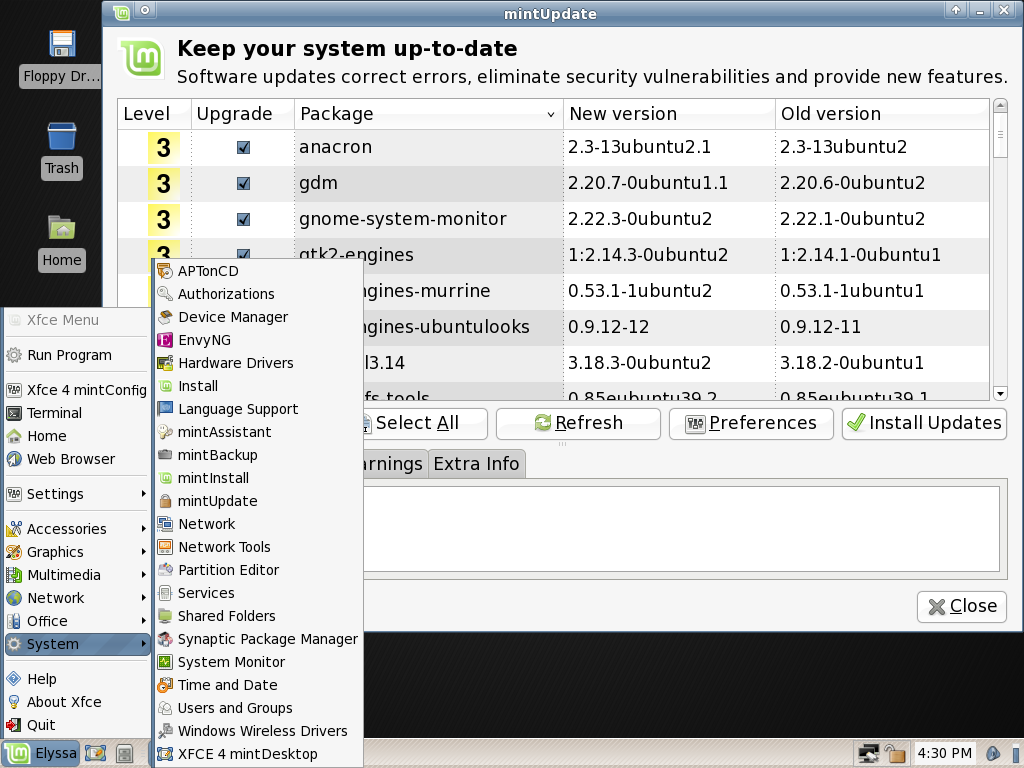Sort updates by the Package column header
The width and height of the screenshot is (1024, 768).
pos(428,114)
